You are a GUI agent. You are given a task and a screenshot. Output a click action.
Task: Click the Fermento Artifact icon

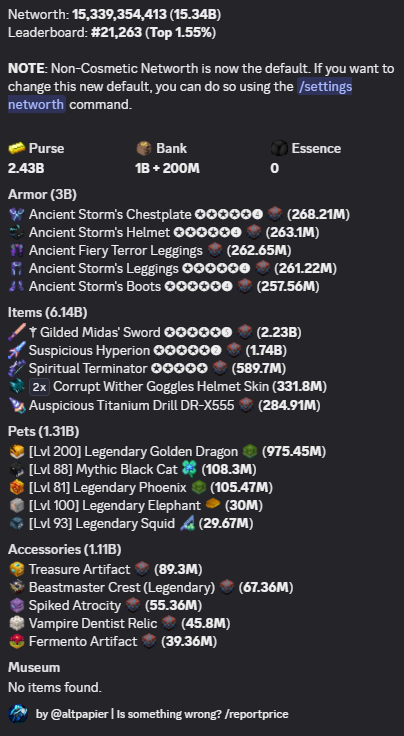[17, 642]
